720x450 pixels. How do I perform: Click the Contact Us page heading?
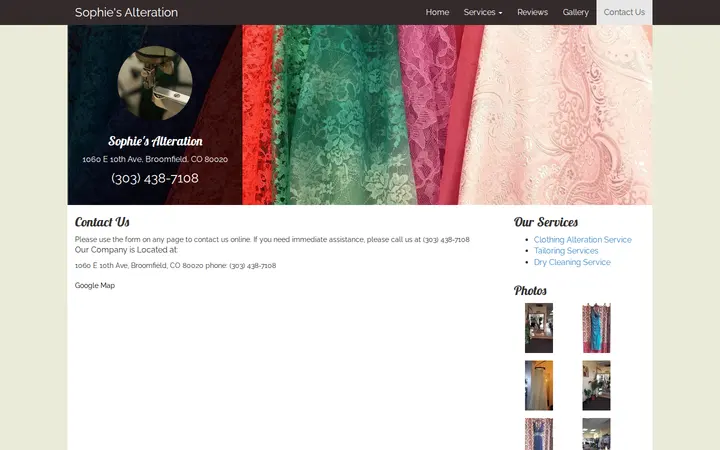[x=102, y=222]
